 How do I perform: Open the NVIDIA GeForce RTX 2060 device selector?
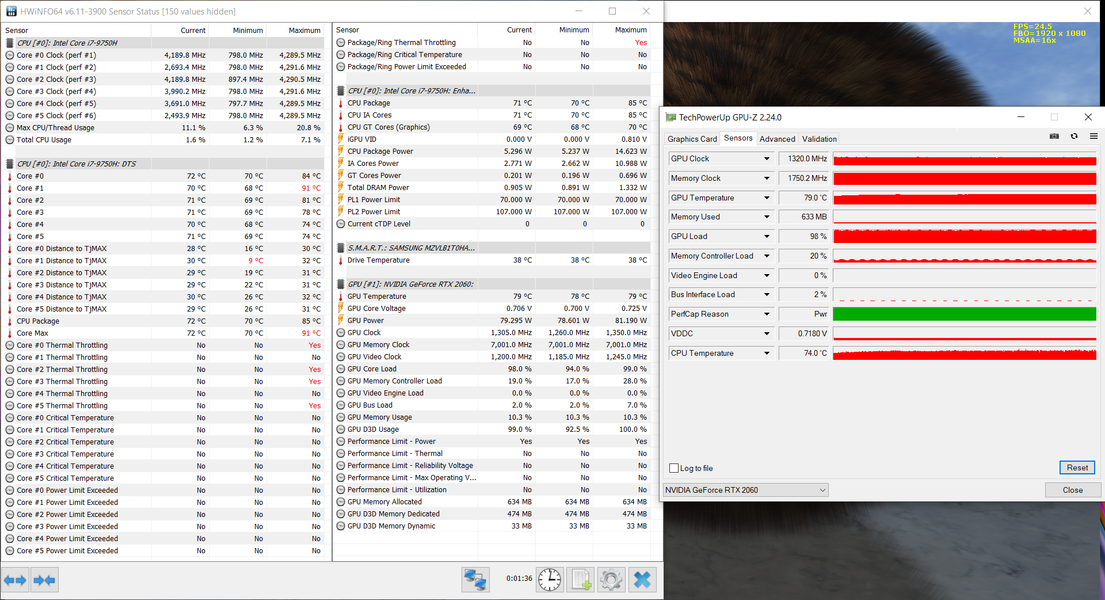(x=746, y=490)
